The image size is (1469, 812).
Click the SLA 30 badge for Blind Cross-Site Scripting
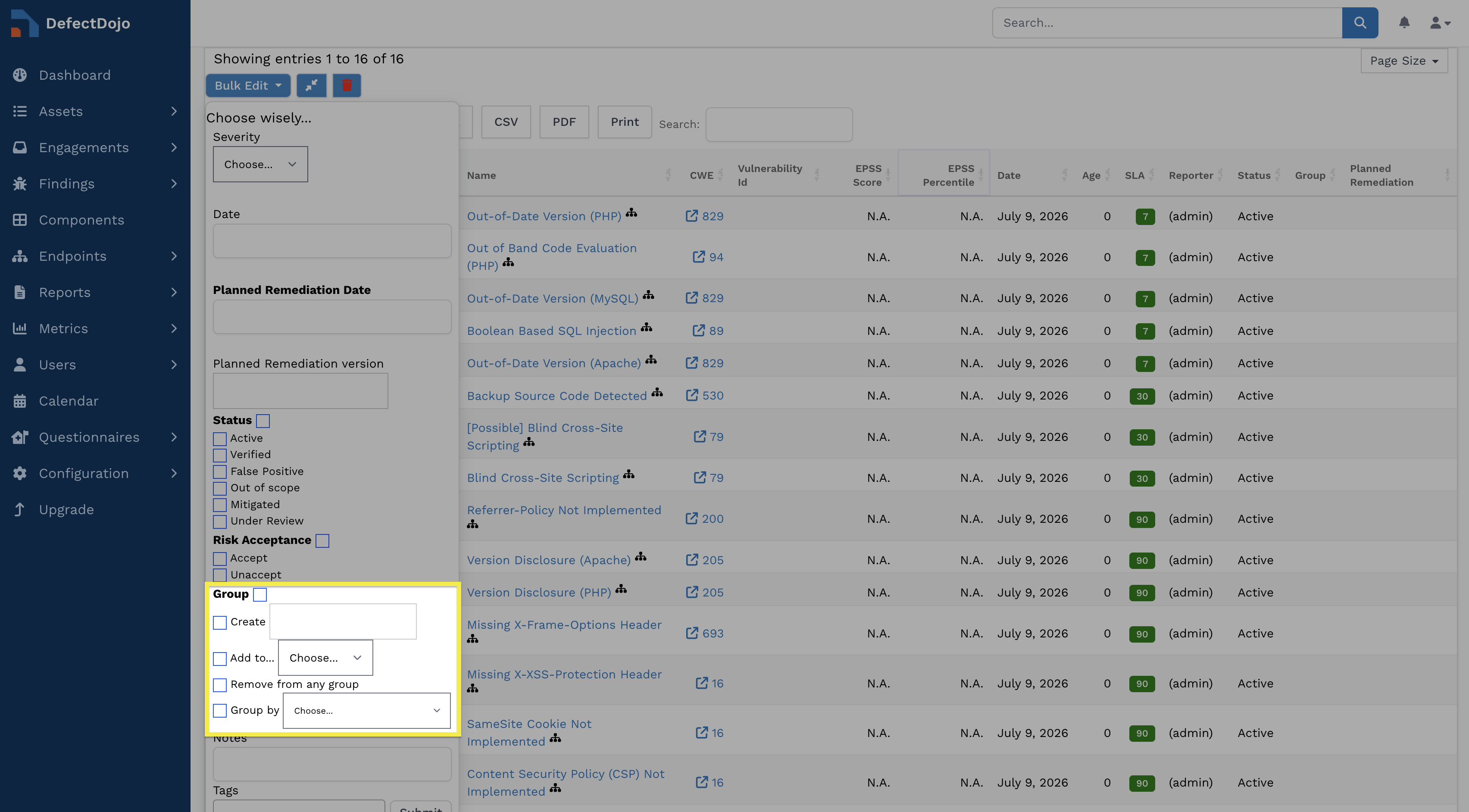1142,478
